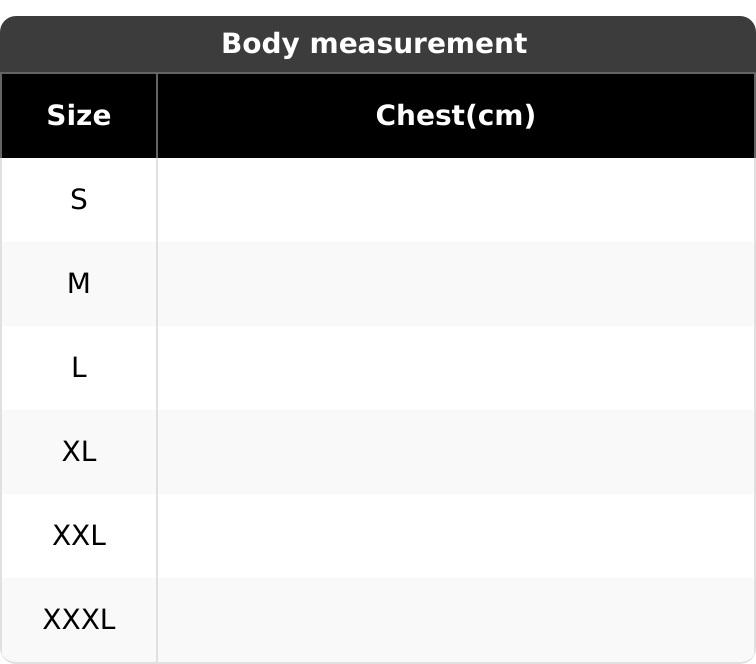Choose the largest size label in the table

pyautogui.click(x=79, y=620)
